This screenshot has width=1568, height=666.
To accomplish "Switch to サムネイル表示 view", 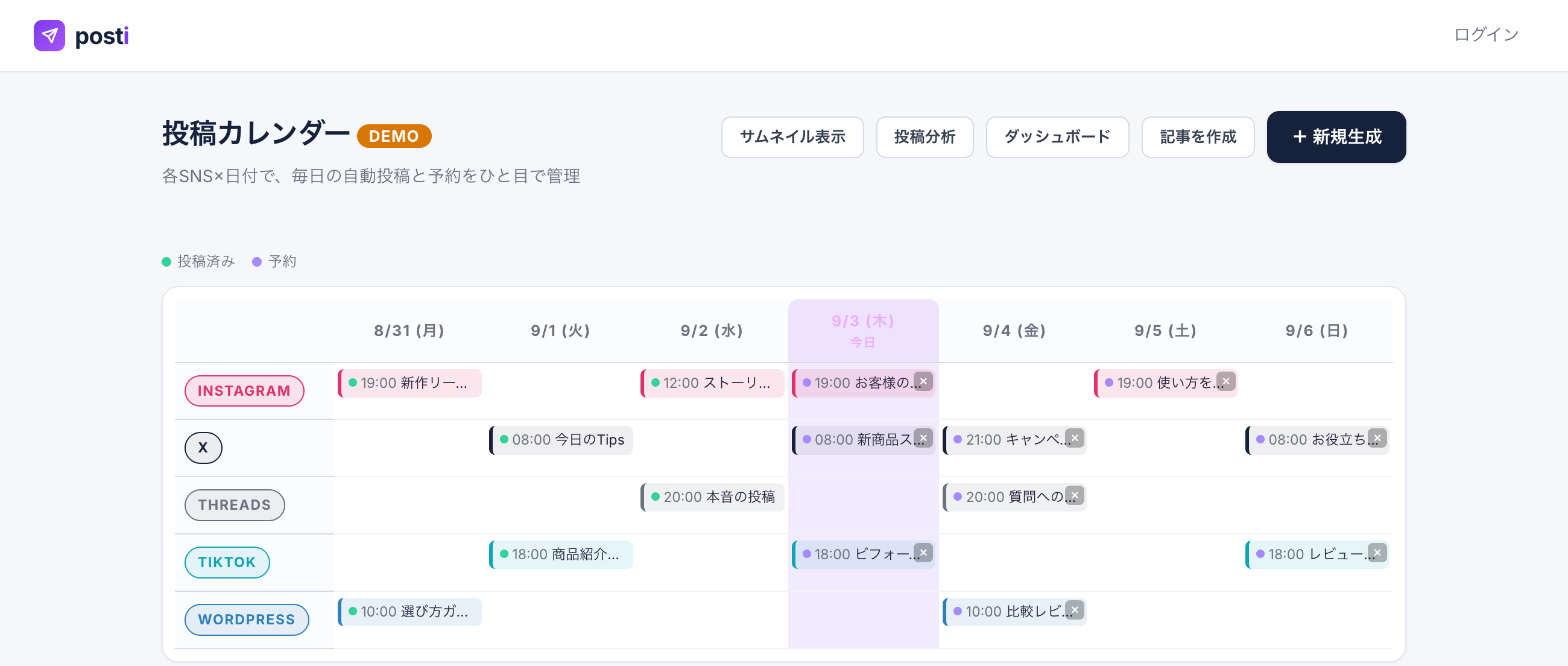I will tap(792, 137).
